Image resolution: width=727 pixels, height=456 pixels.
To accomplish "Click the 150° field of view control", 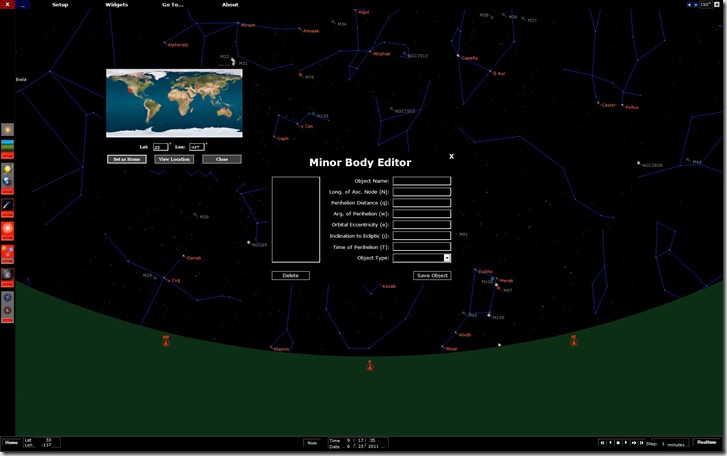I will pos(705,5).
